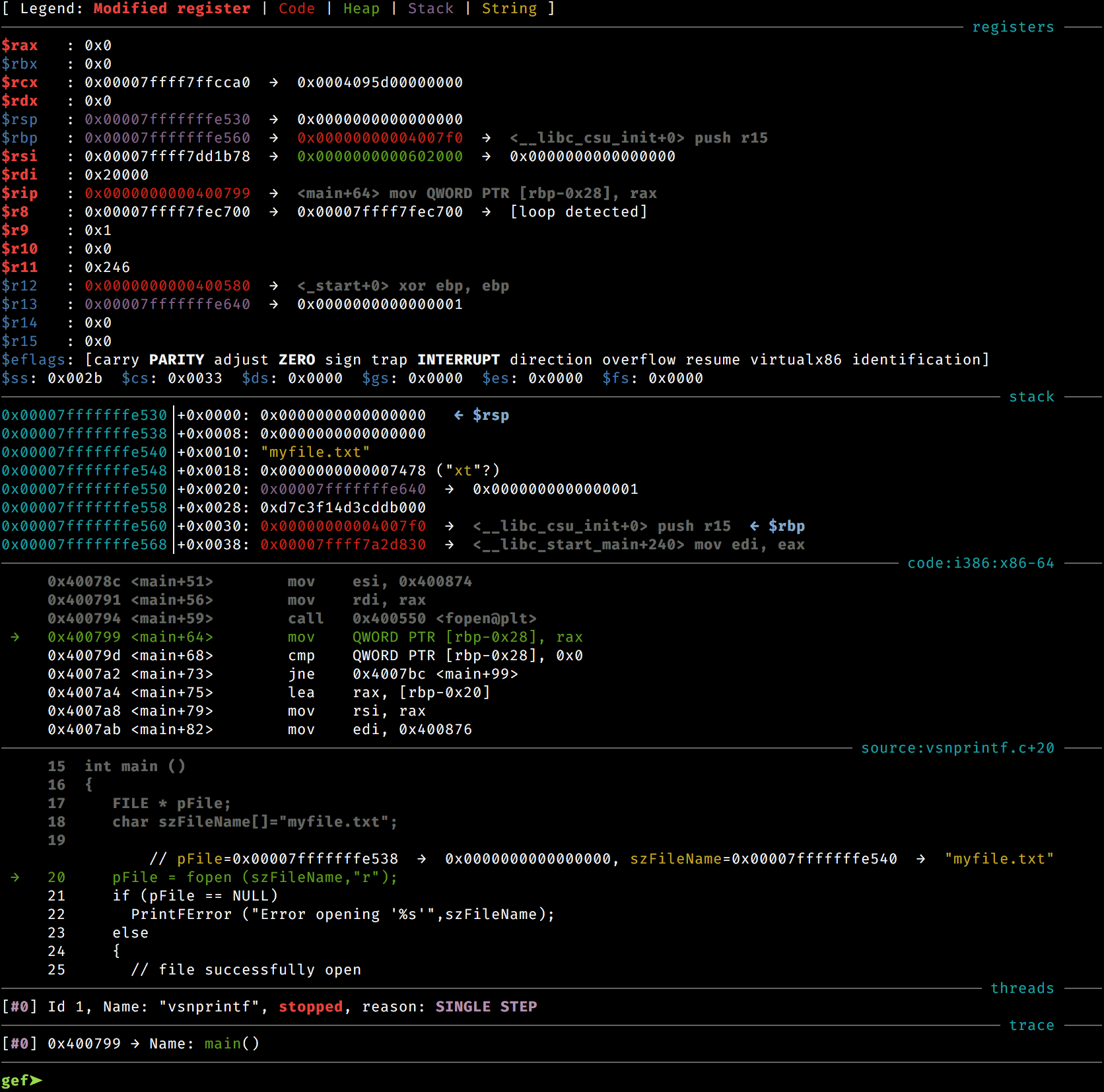The height and width of the screenshot is (1092, 1104).
Task: Select rbp value 0x00007fffffffe560
Action: pyautogui.click(x=167, y=138)
